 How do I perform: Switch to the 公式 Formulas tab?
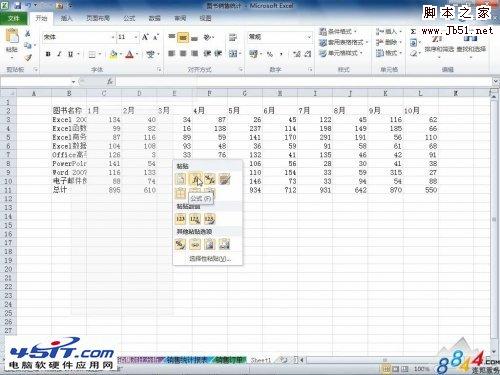(x=129, y=18)
